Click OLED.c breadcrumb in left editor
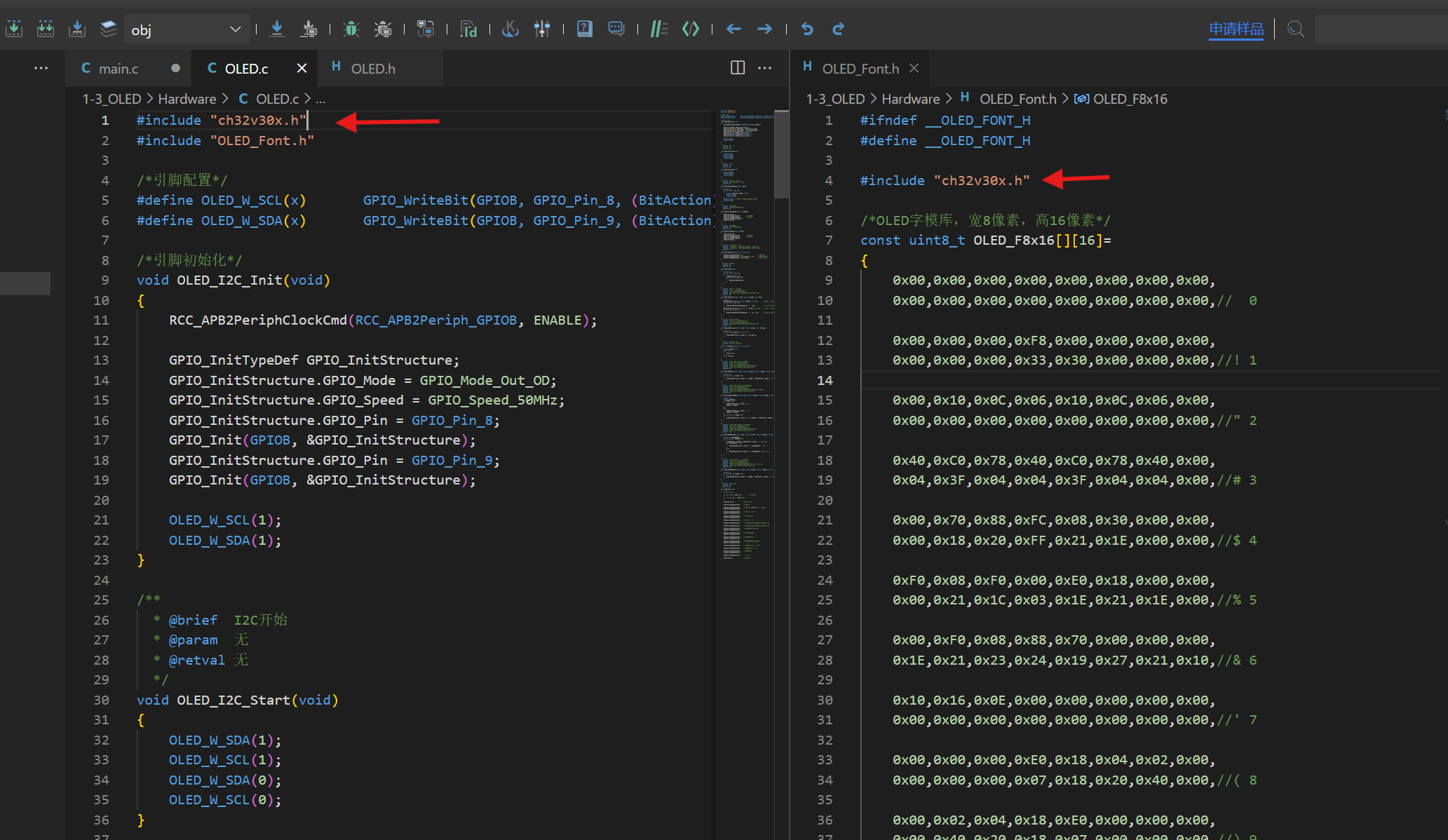Image resolution: width=1448 pixels, height=840 pixels. tap(278, 99)
